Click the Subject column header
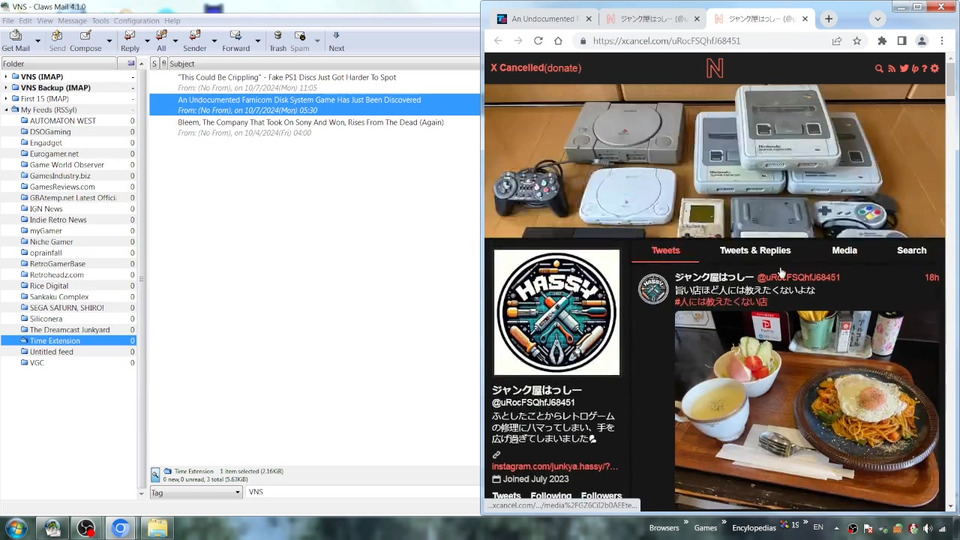The image size is (960, 540). (323, 64)
